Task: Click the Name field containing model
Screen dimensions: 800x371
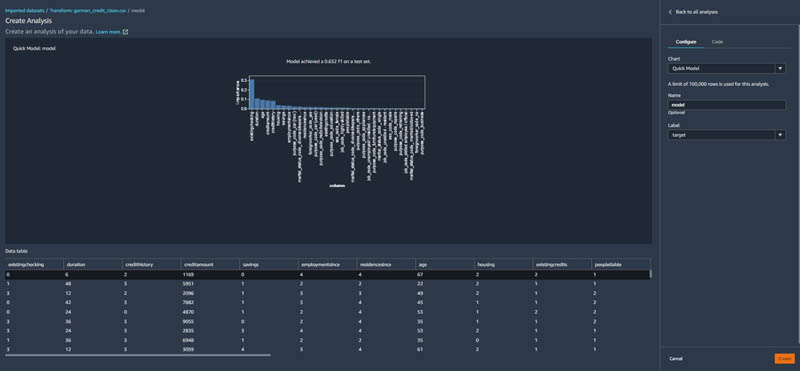Action: (727, 105)
